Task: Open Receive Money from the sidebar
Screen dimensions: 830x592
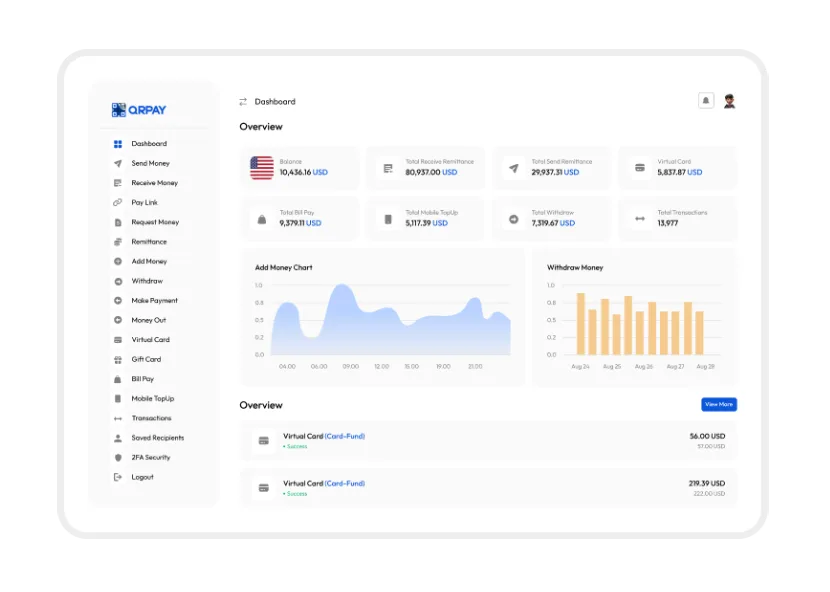Action: tap(154, 183)
